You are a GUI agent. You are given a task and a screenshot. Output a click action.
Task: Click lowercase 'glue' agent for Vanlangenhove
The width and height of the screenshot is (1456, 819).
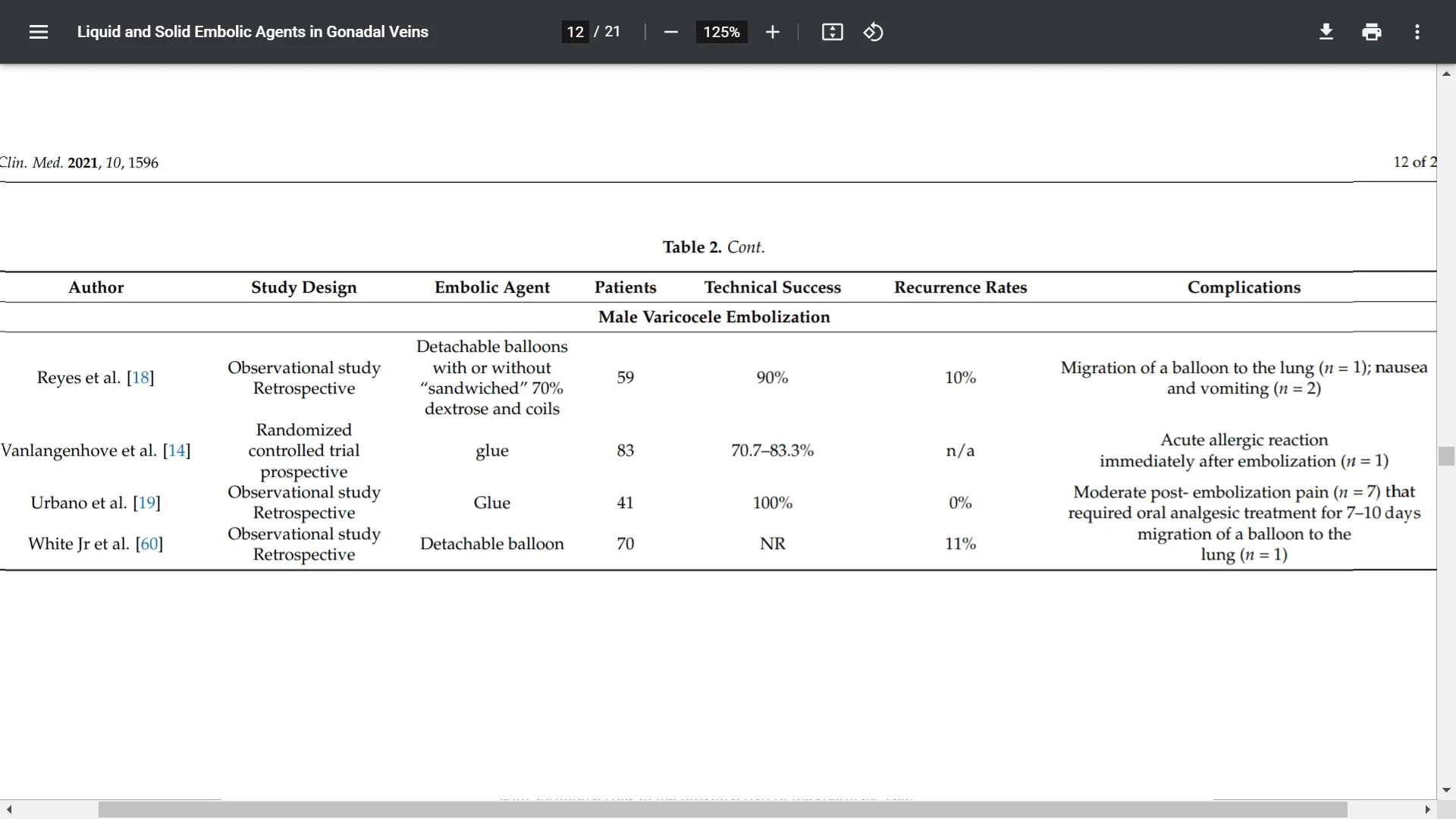tap(492, 451)
